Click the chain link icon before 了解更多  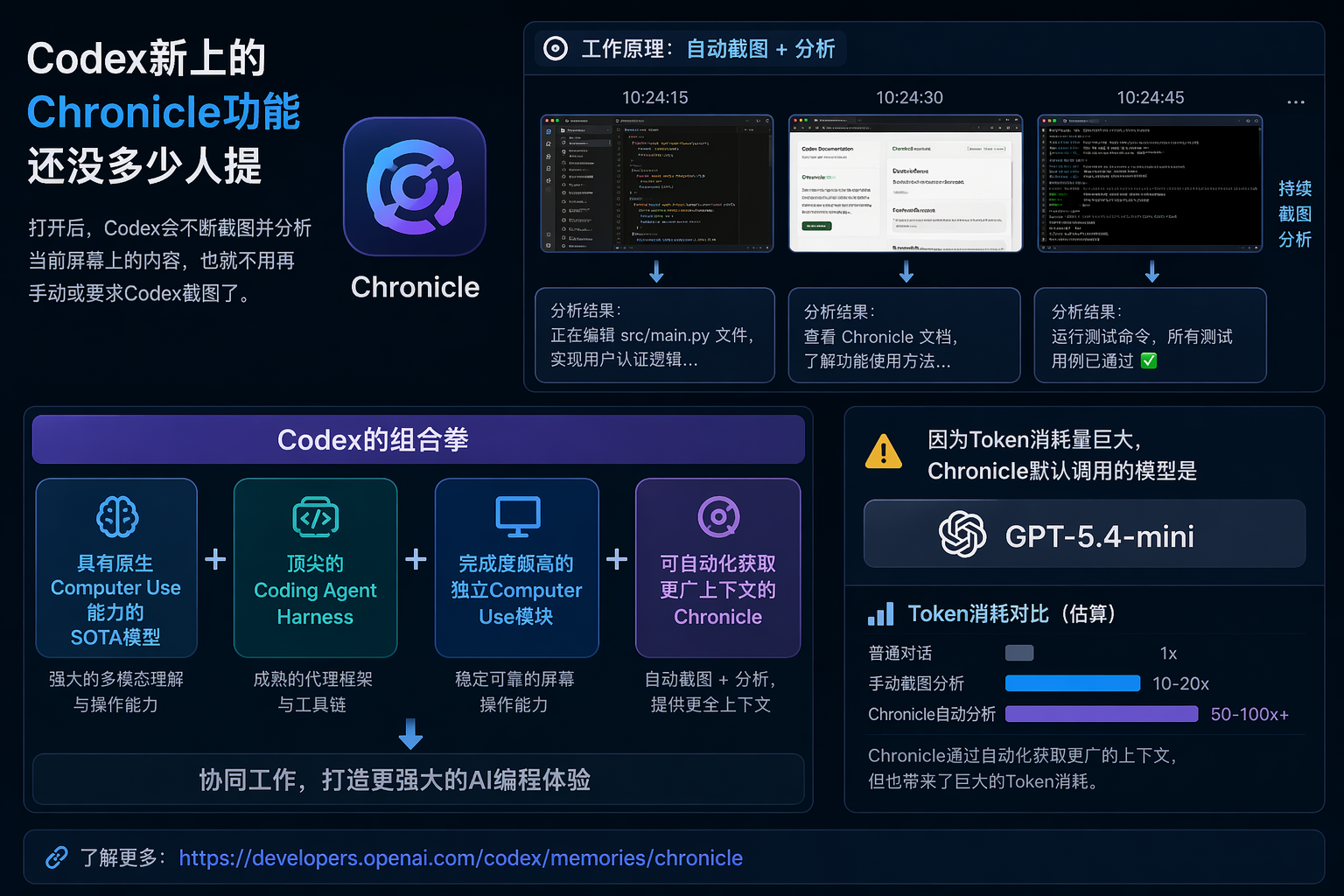57,857
